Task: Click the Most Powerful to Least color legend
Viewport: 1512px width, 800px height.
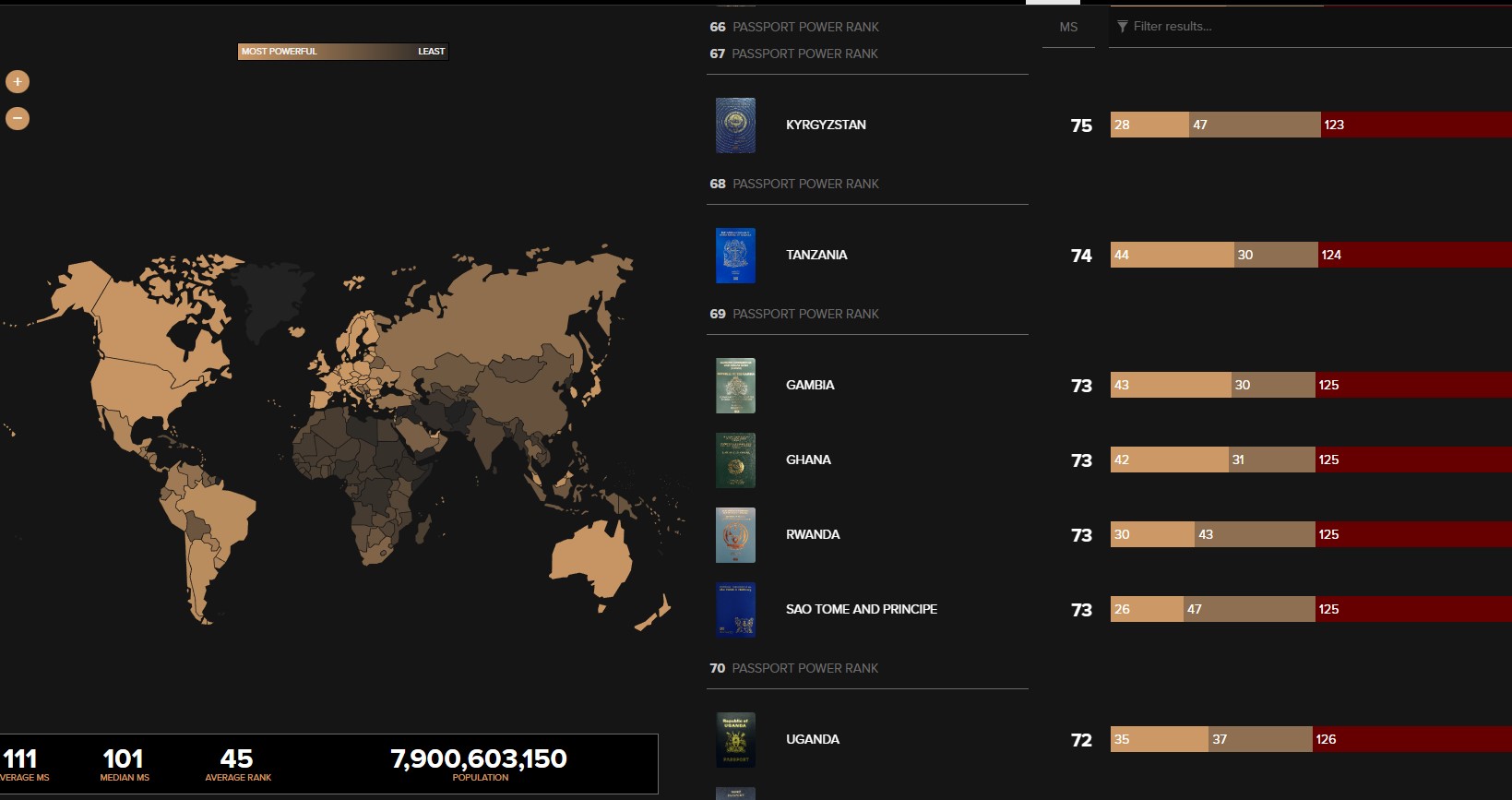Action: pyautogui.click(x=343, y=52)
